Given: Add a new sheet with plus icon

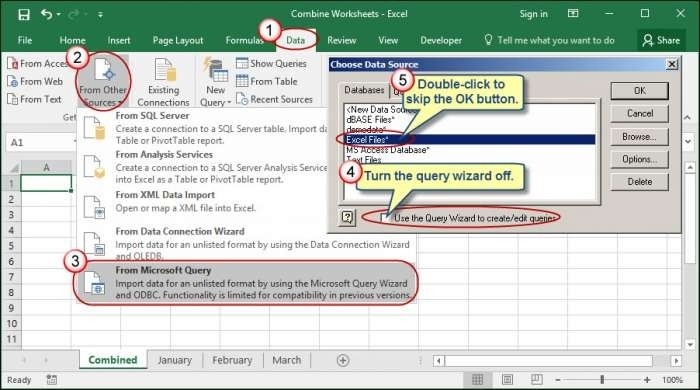Looking at the screenshot, I should (343, 360).
